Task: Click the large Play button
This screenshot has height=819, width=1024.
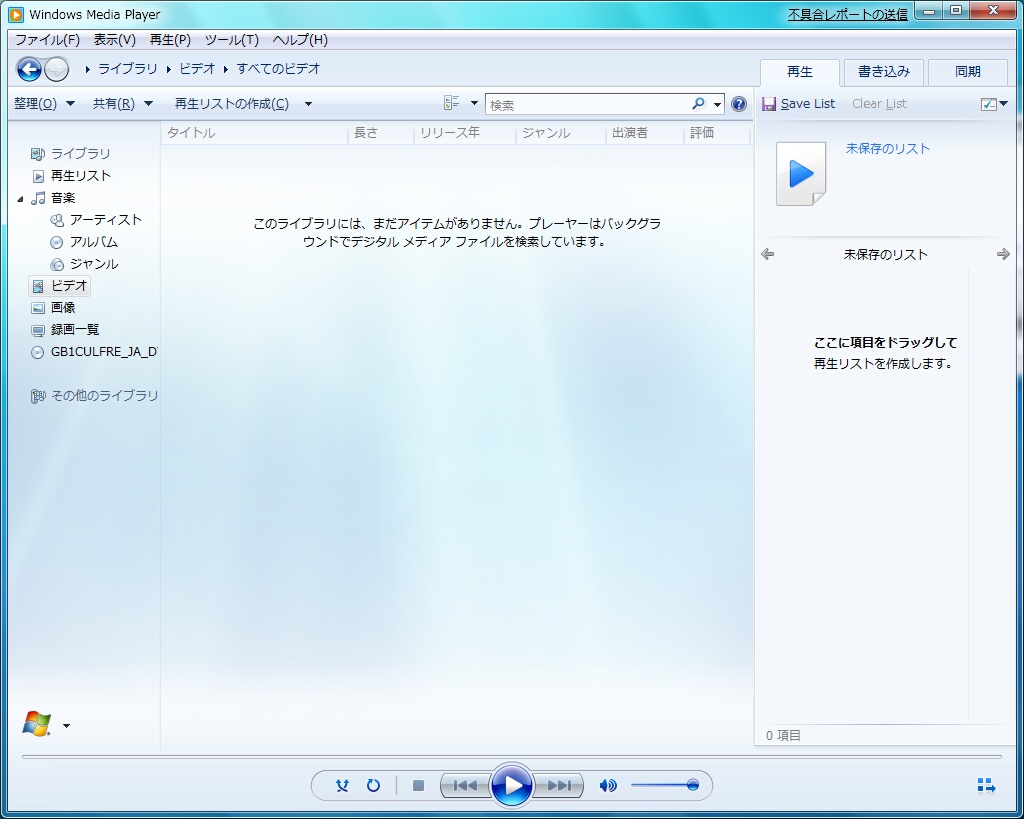Action: coord(511,785)
